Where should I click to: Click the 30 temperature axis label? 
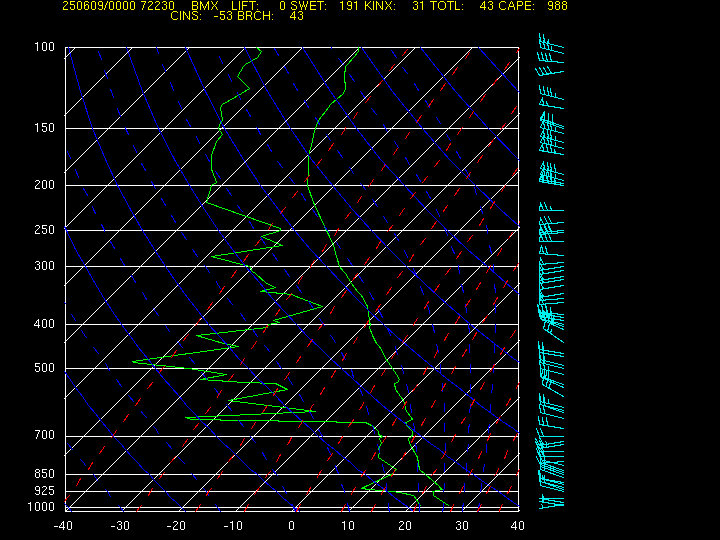point(462,526)
